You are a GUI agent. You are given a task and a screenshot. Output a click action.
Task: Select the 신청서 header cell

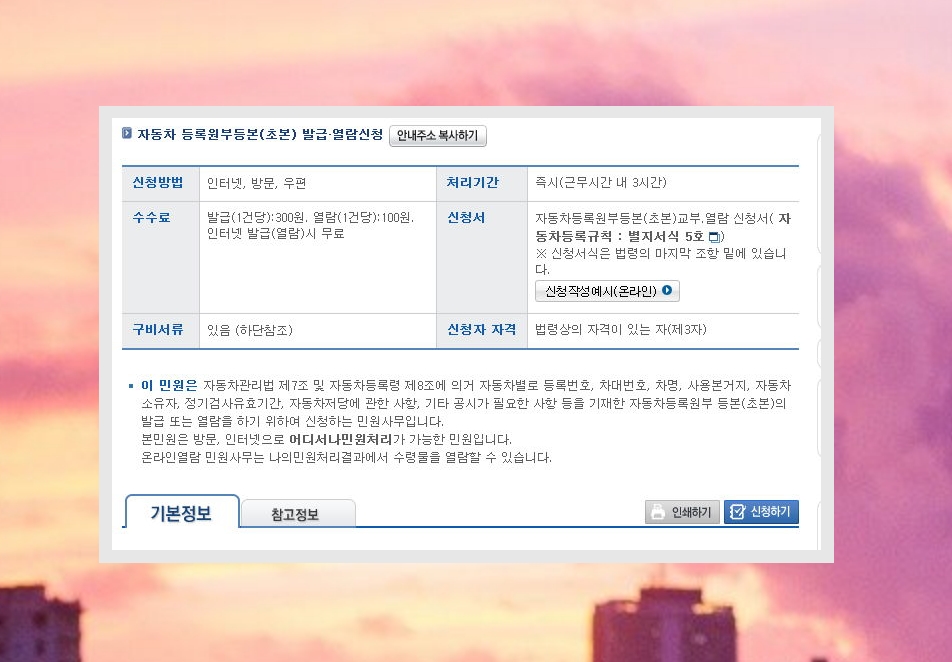coord(482,258)
